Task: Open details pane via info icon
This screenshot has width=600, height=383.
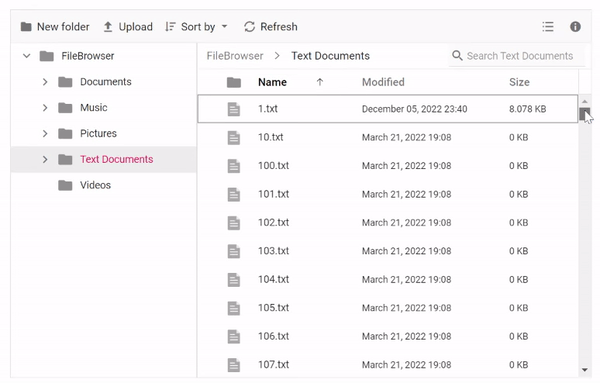Action: click(x=575, y=27)
